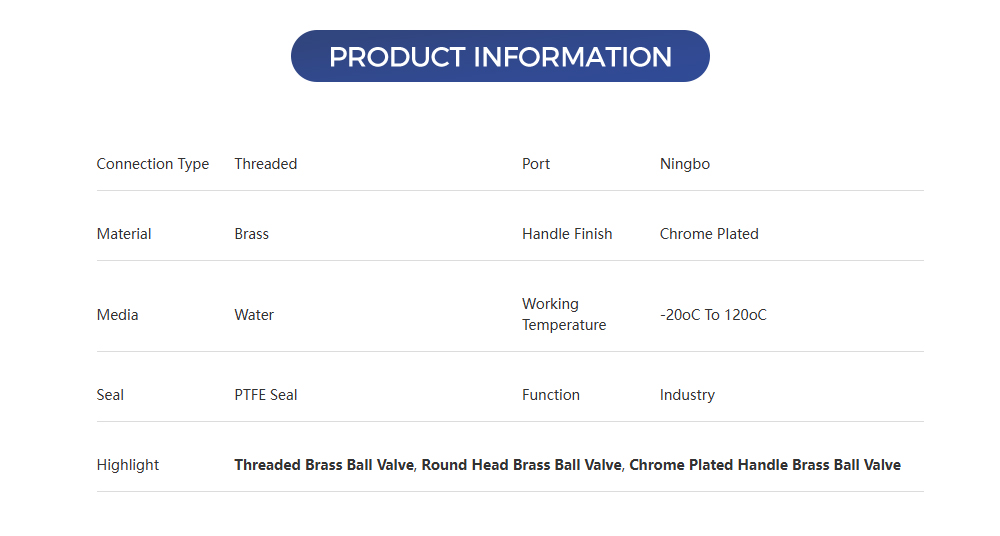Screen dimensions: 1000x536
Task: Click the Seal label
Action: coord(110,395)
